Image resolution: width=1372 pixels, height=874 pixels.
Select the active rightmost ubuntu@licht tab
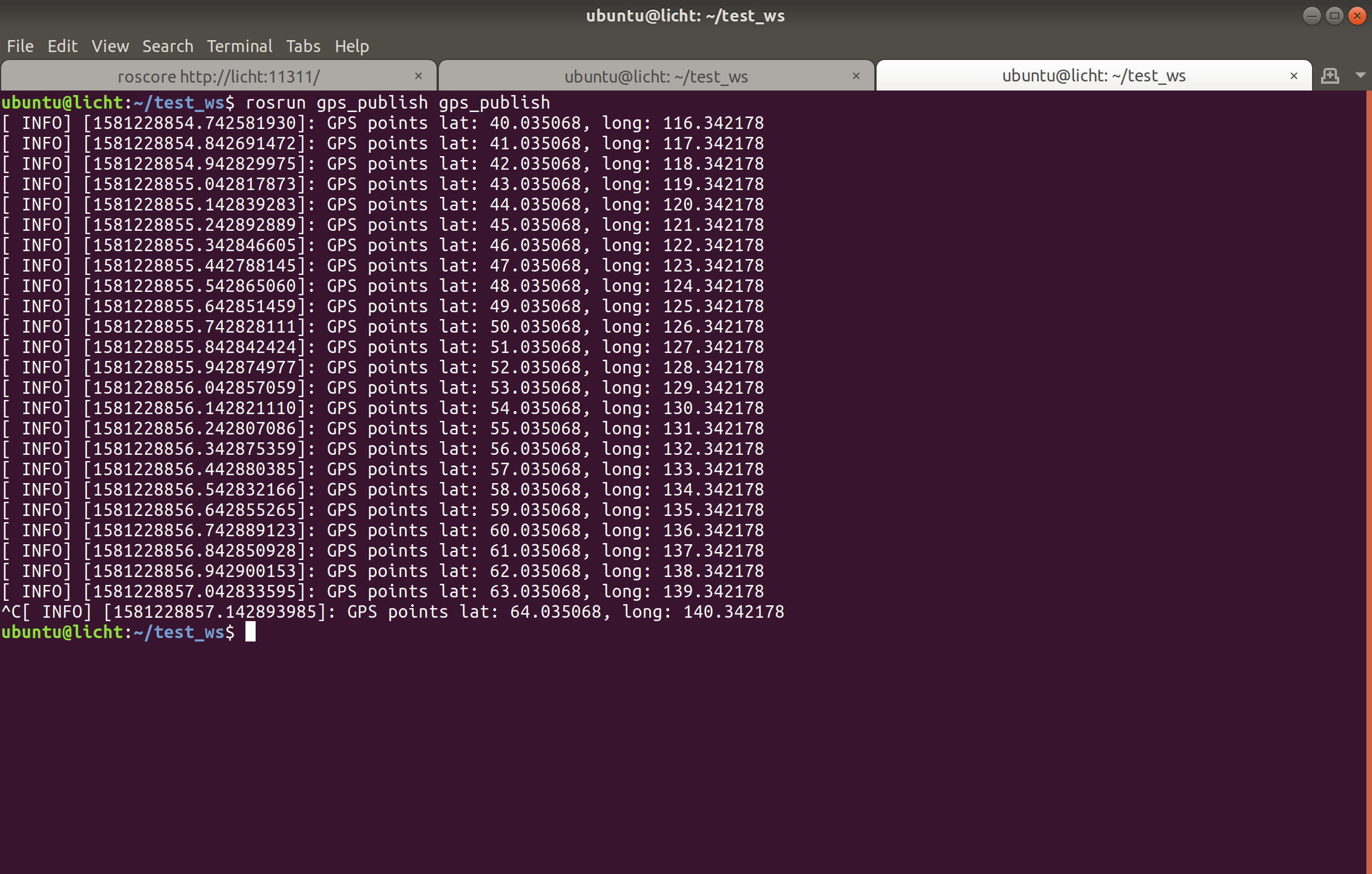(x=1093, y=76)
